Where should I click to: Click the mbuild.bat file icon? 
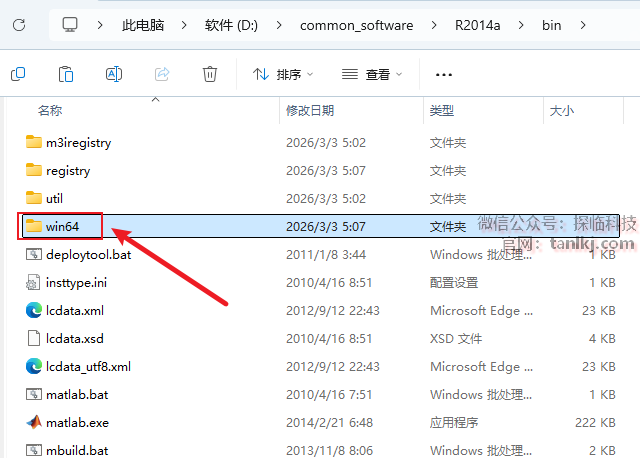pyautogui.click(x=33, y=450)
